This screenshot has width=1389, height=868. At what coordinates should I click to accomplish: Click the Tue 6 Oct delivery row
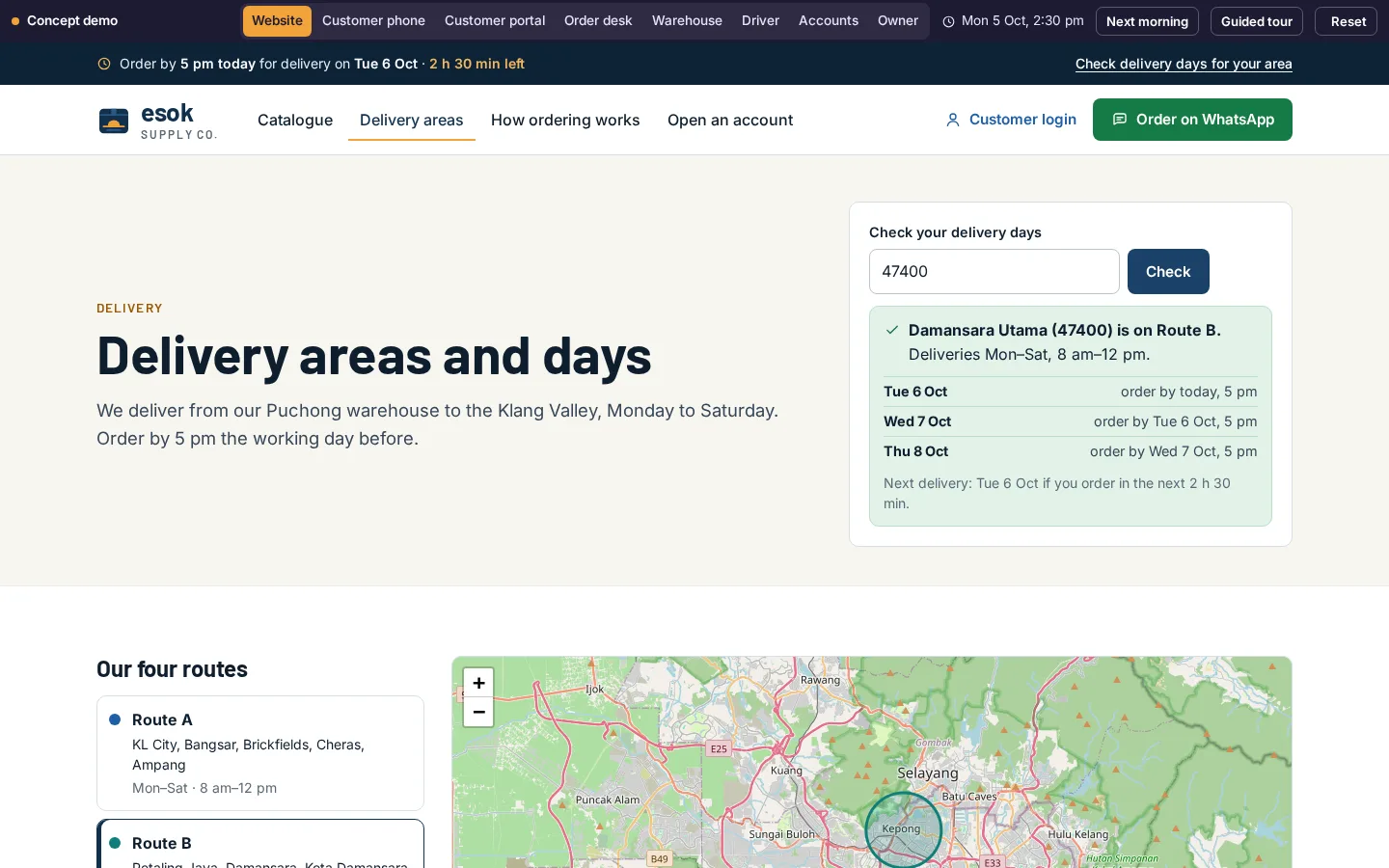coord(1071,392)
